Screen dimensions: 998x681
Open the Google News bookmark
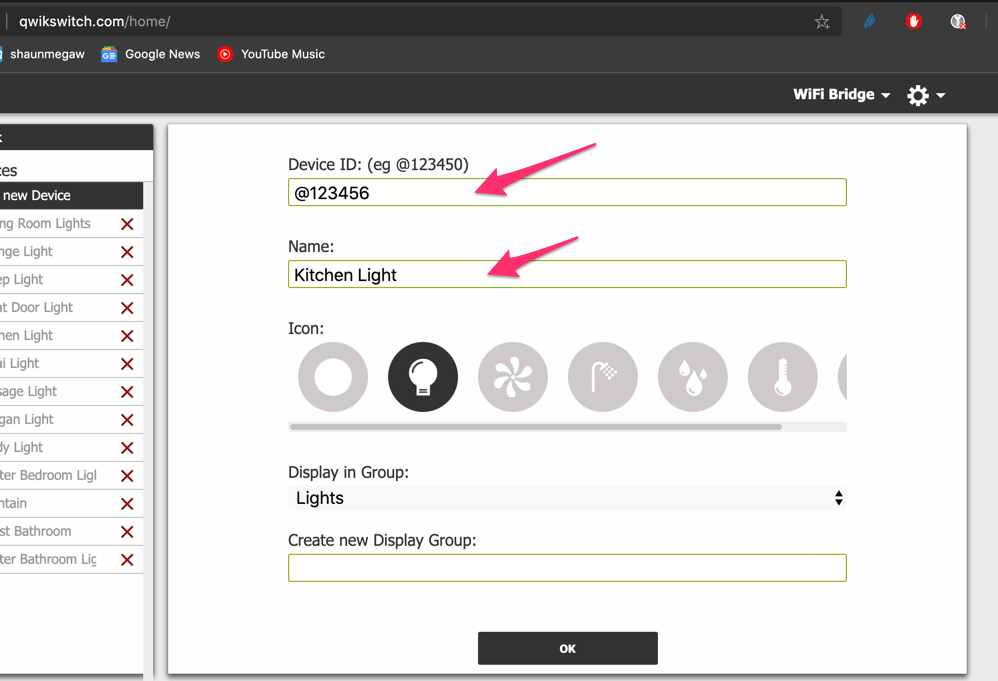(x=150, y=54)
